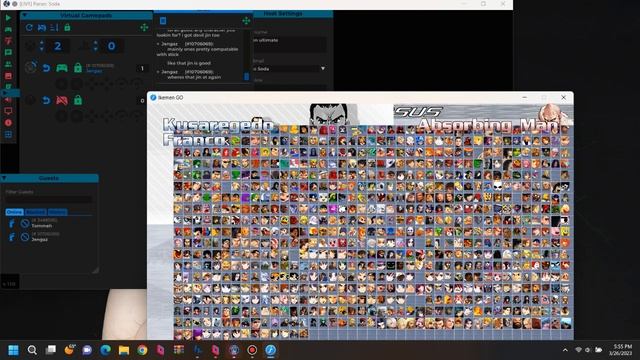Open File Explorer from the taskbar
The image size is (640, 360).
[x=124, y=350]
